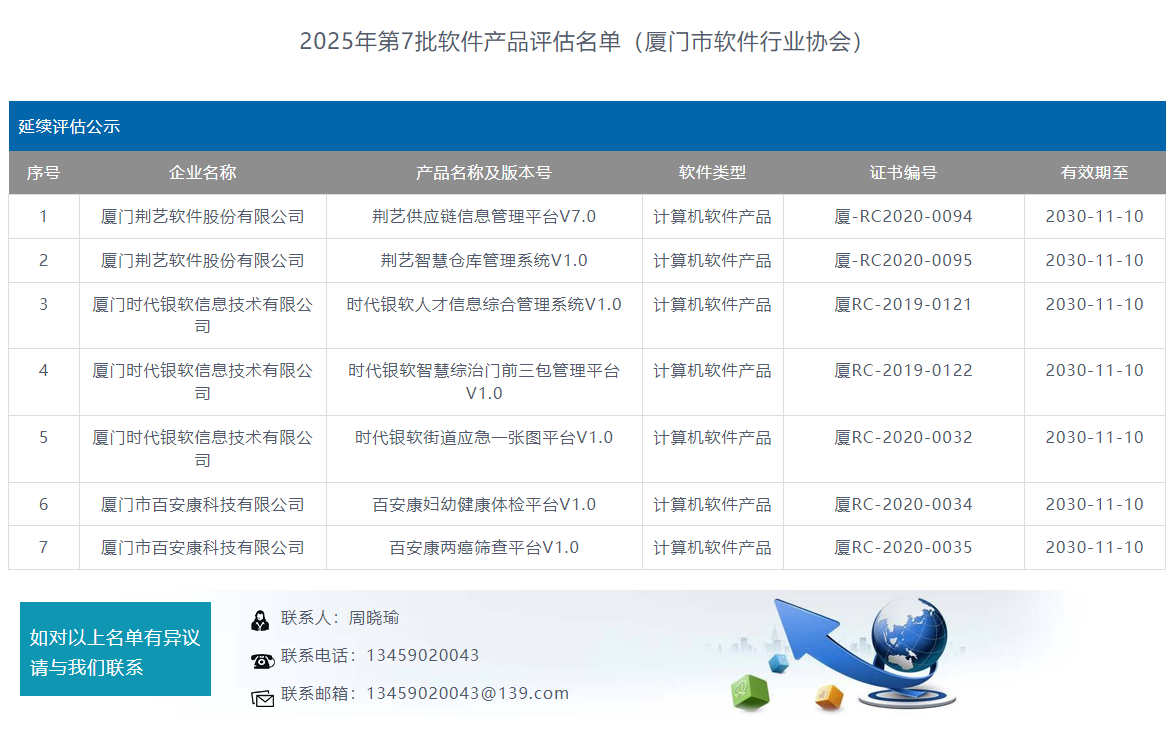Click the 证书编号 column header

click(903, 173)
